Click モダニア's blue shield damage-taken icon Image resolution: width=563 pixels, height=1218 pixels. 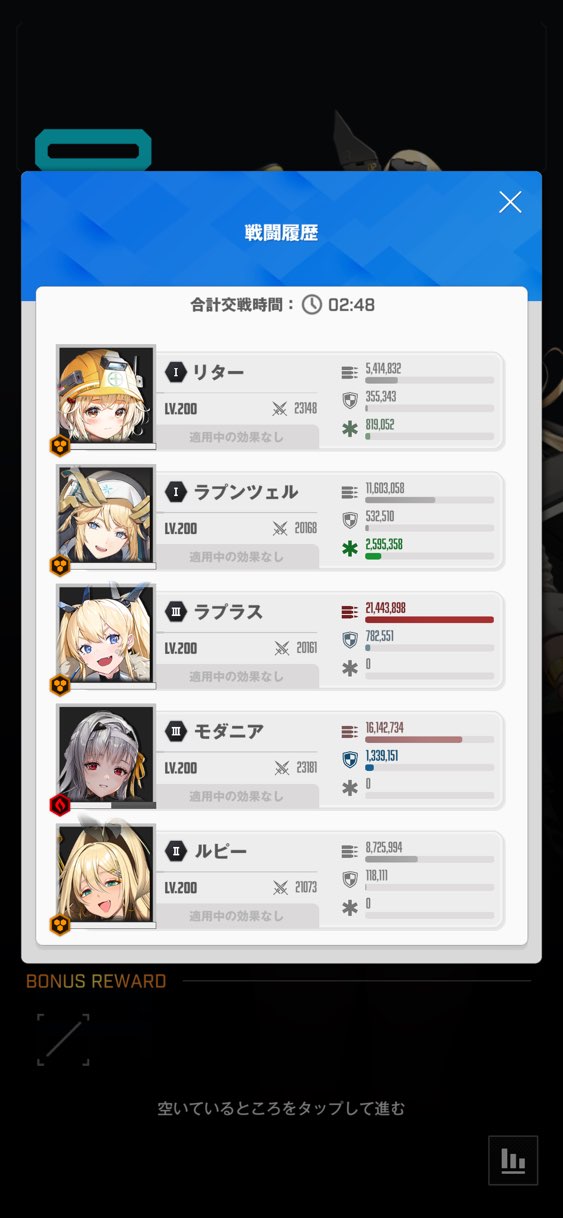pos(350,760)
